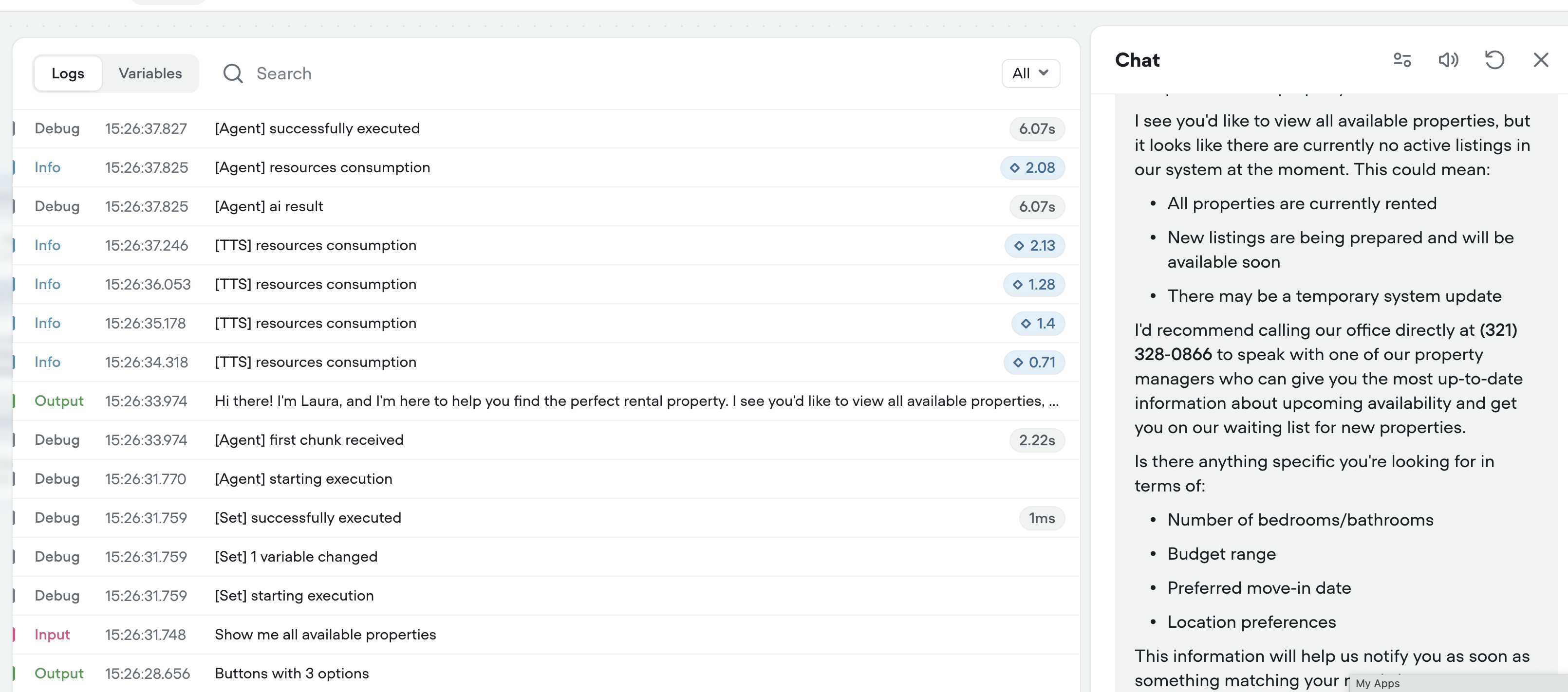Switch to the Variables tab

point(150,73)
